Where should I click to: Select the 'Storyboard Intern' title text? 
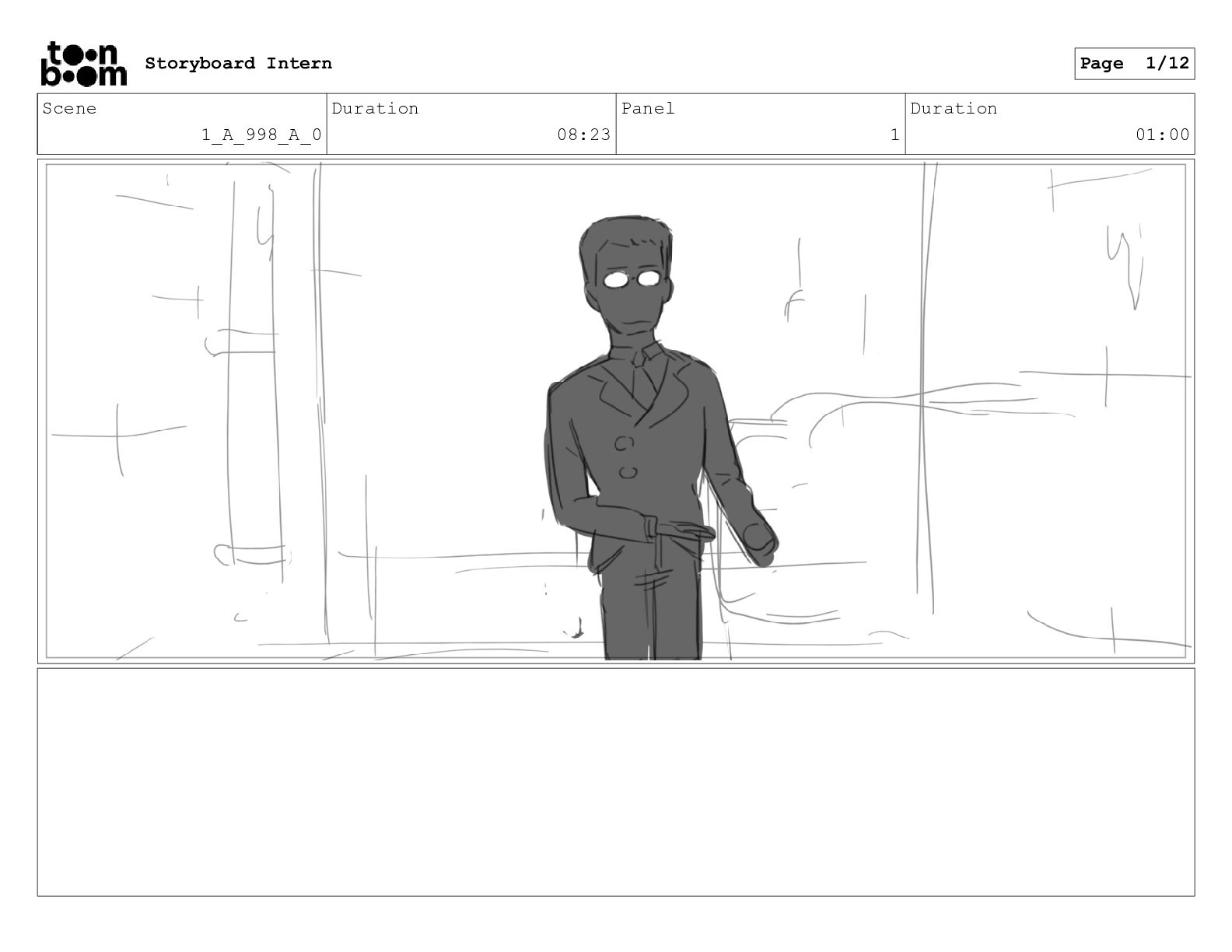tap(238, 63)
